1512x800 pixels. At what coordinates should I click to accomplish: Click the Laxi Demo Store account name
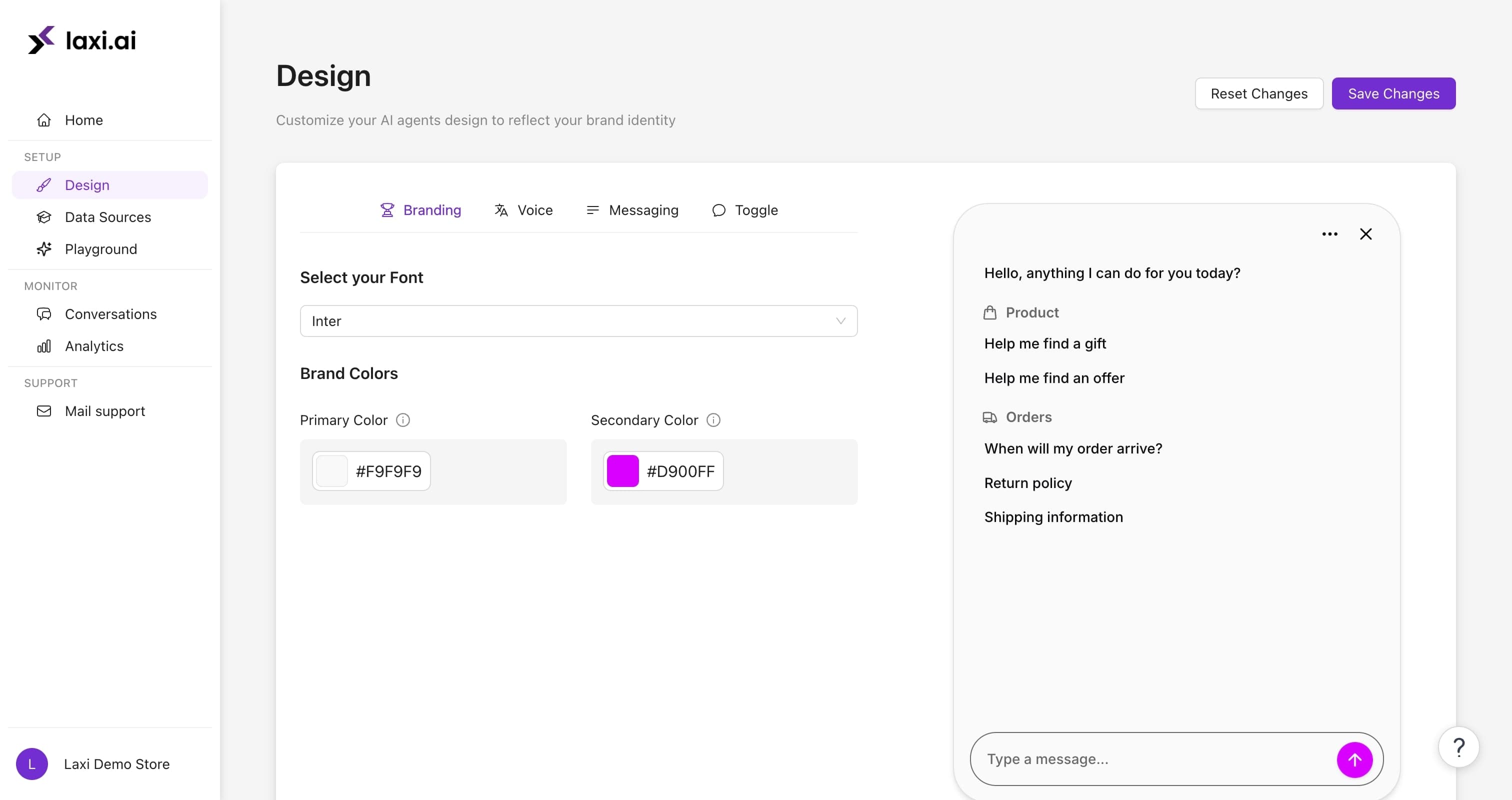(x=117, y=764)
